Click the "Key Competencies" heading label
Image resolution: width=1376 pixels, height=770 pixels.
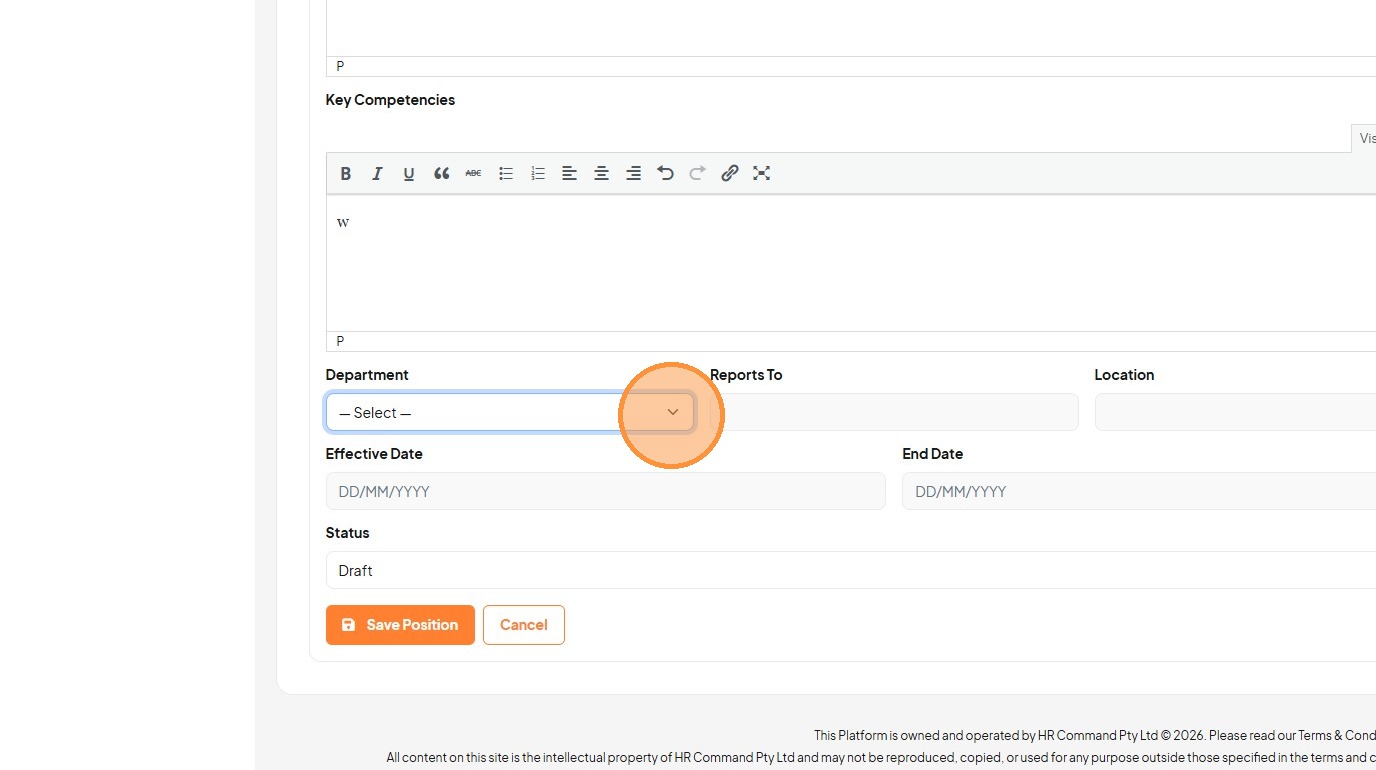click(x=390, y=100)
